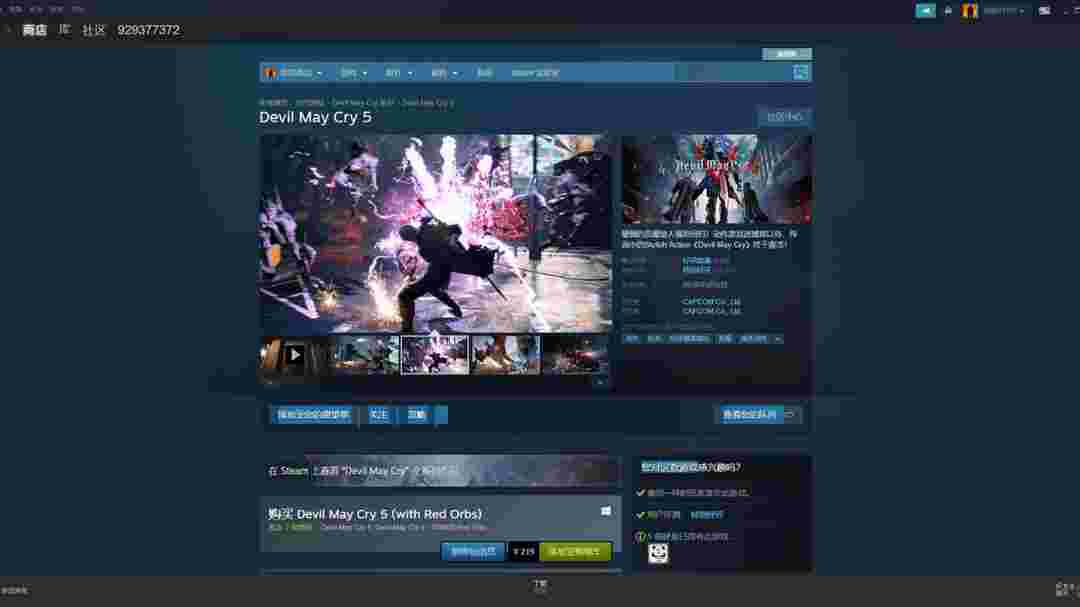Viewport: 1080px width, 607px height.
Task: Open the community hub button
Action: [x=785, y=117]
